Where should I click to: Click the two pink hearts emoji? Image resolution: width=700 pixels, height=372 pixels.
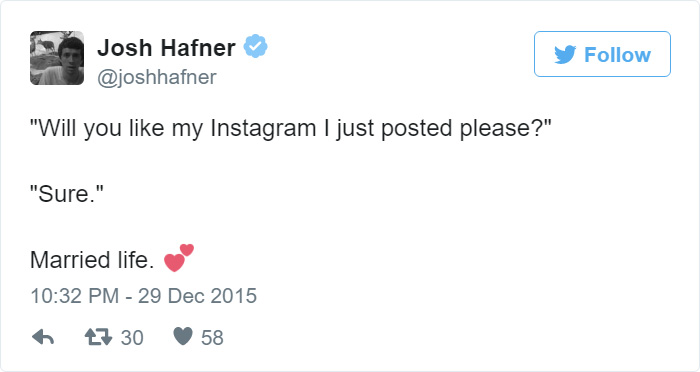click(x=179, y=258)
